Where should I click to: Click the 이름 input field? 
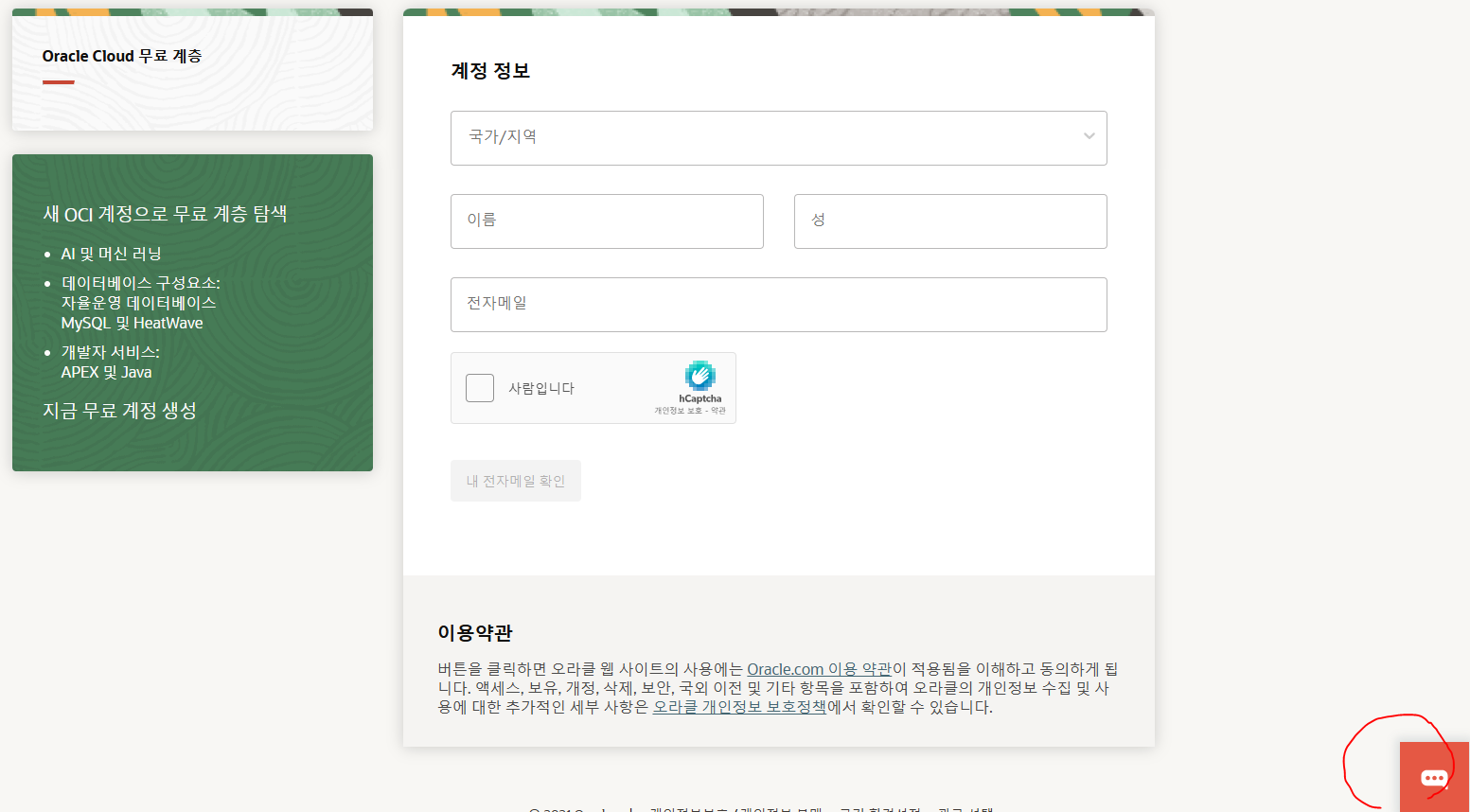click(607, 221)
